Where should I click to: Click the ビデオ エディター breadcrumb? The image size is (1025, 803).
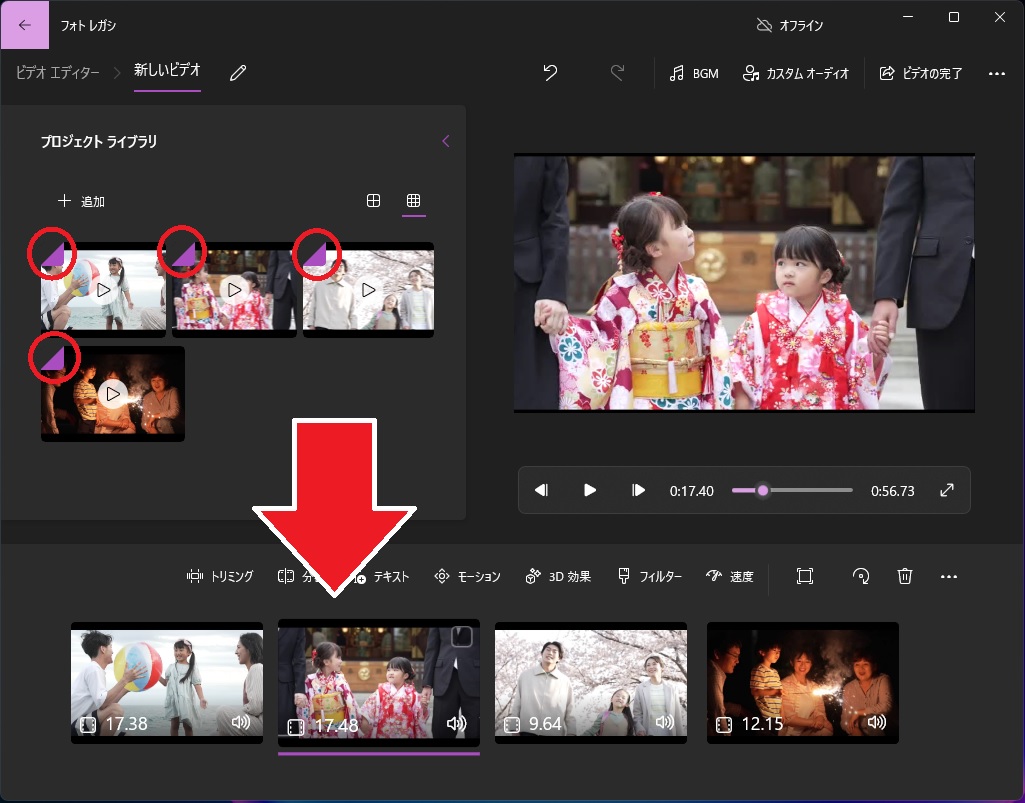coord(58,72)
